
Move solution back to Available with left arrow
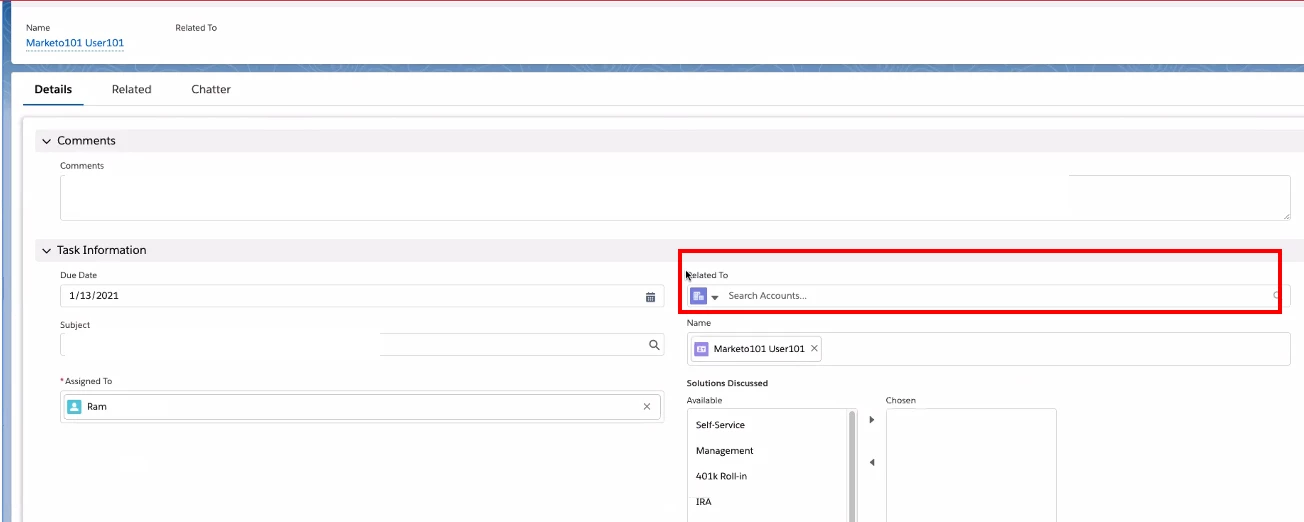tap(871, 462)
